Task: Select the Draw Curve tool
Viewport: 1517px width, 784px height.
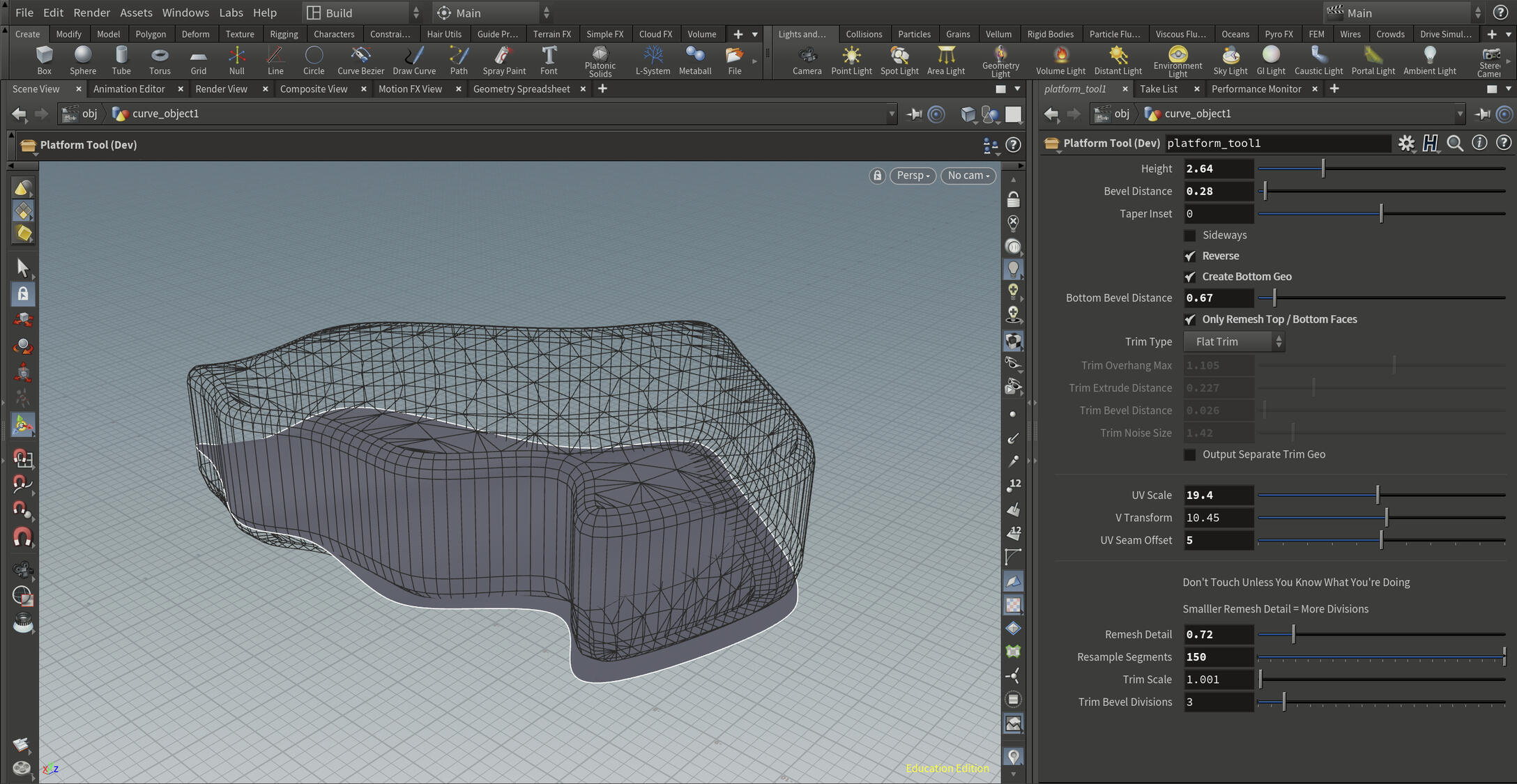Action: pyautogui.click(x=414, y=60)
